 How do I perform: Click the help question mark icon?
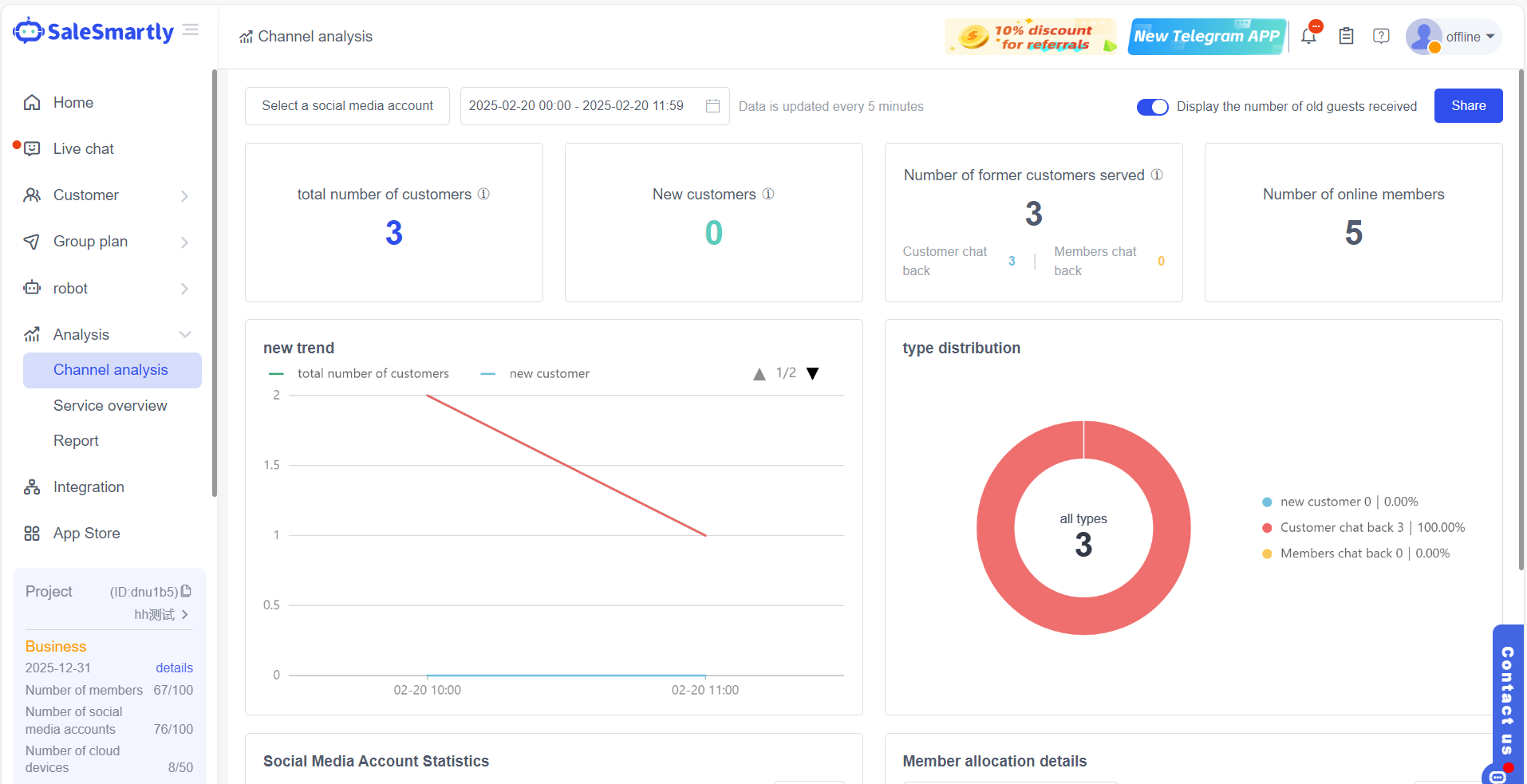[1381, 36]
